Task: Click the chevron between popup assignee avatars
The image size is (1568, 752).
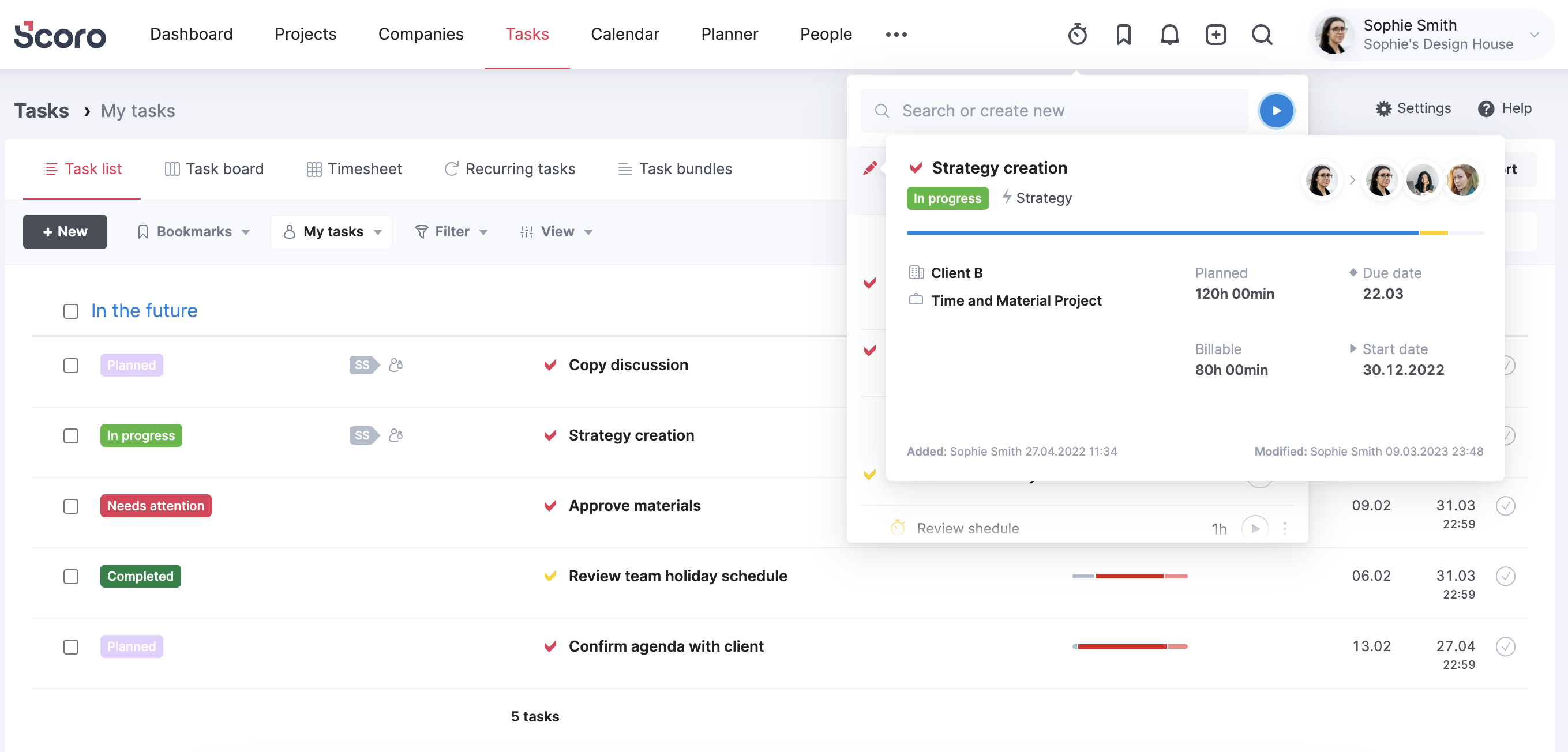Action: point(1352,180)
